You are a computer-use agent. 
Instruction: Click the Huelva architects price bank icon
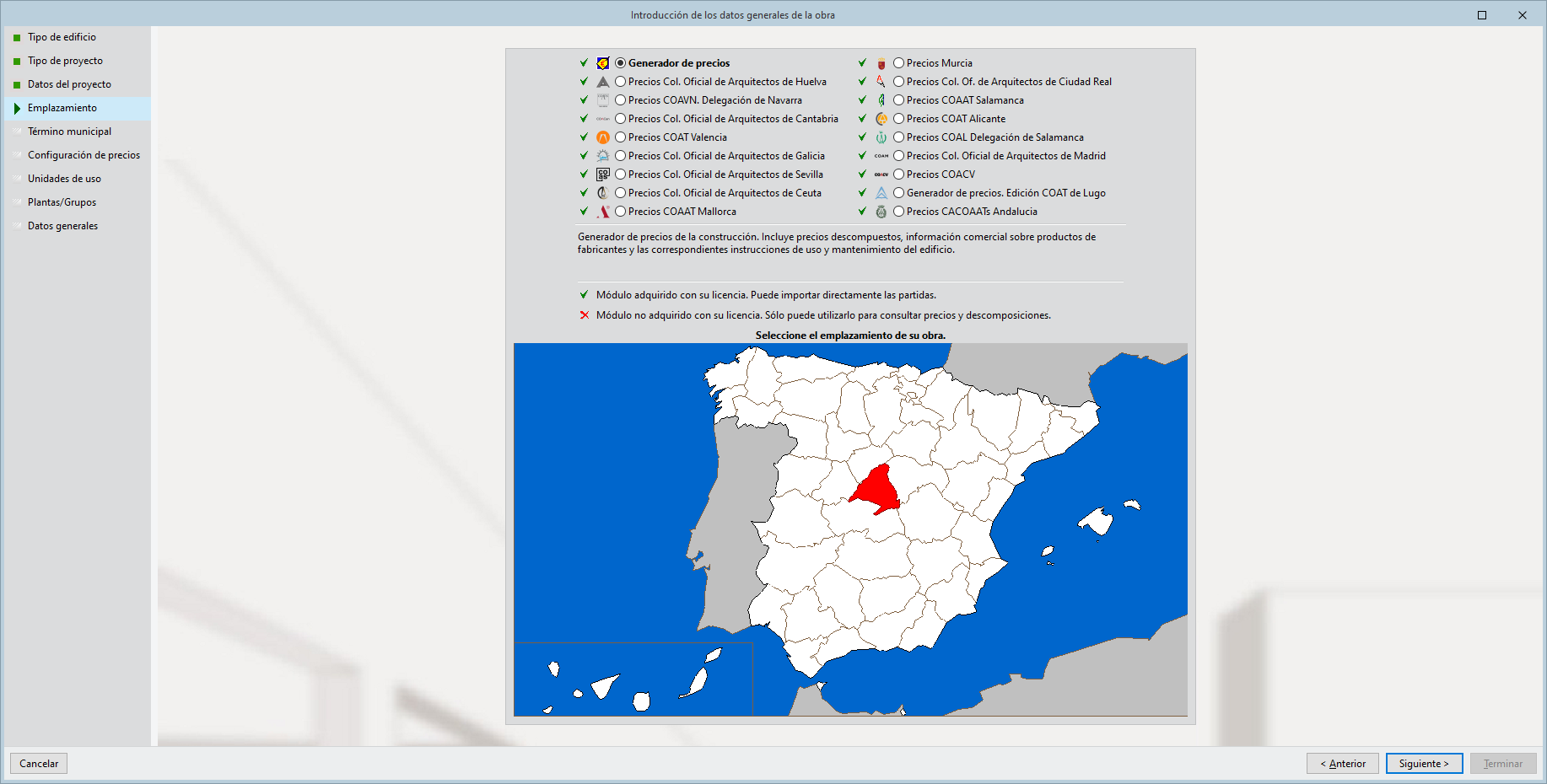603,82
